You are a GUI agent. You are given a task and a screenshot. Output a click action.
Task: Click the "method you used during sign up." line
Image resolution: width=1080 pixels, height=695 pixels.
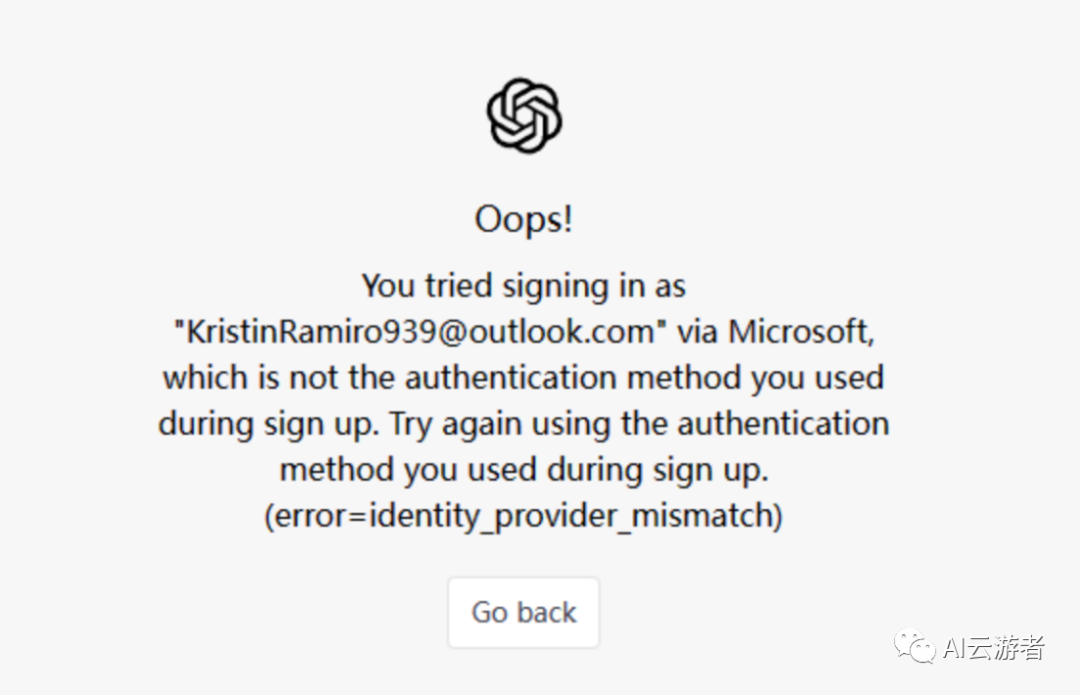click(x=524, y=469)
